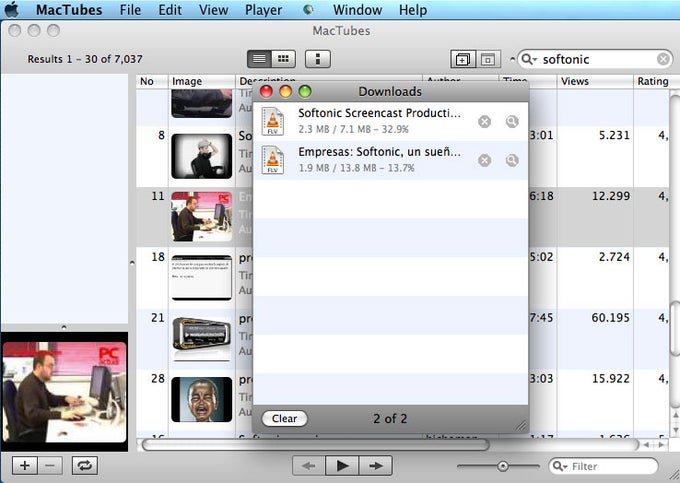Adjust the thumbnail size slider
The width and height of the screenshot is (680, 483).
pyautogui.click(x=502, y=467)
